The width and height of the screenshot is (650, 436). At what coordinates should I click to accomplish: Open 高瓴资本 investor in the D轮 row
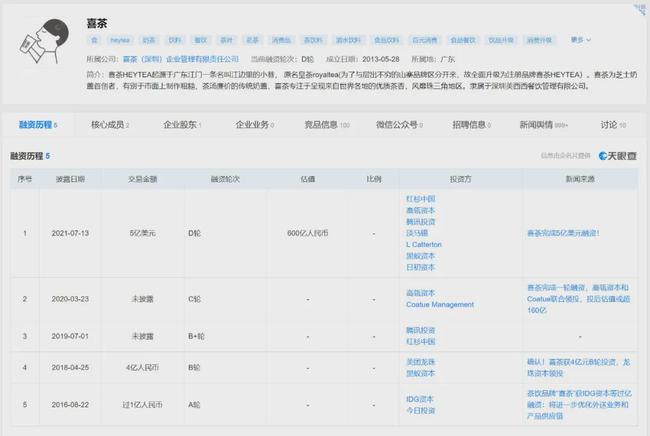pyautogui.click(x=420, y=210)
